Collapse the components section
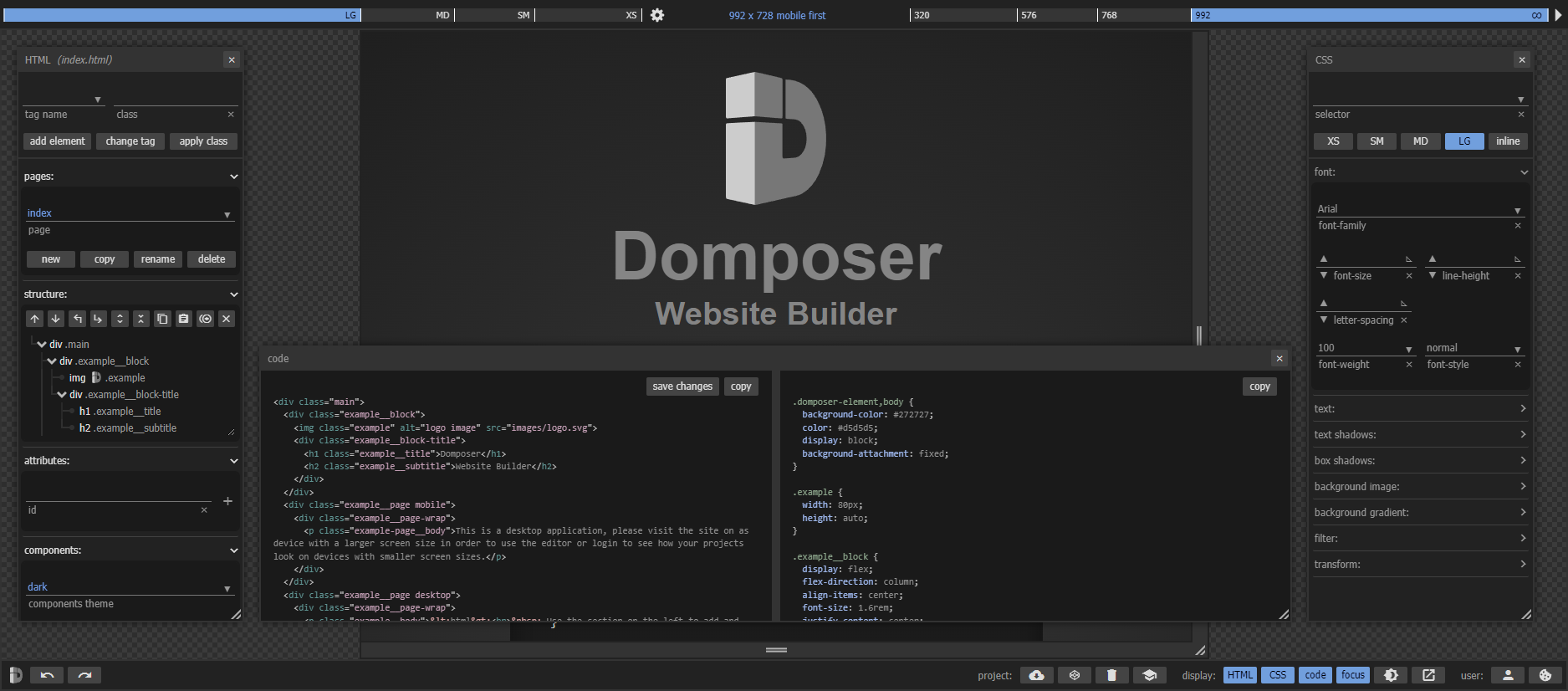Image resolution: width=1568 pixels, height=691 pixels. tap(234, 550)
